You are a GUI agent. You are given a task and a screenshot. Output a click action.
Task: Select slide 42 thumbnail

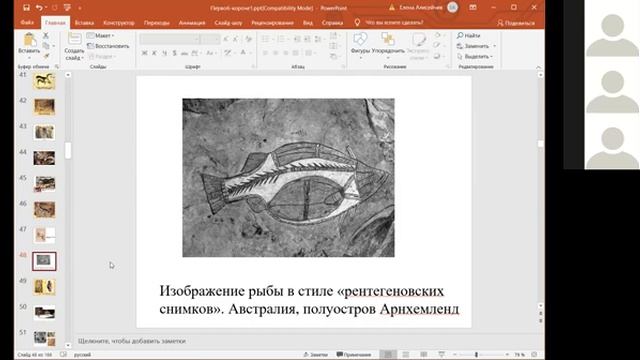pyautogui.click(x=44, y=107)
